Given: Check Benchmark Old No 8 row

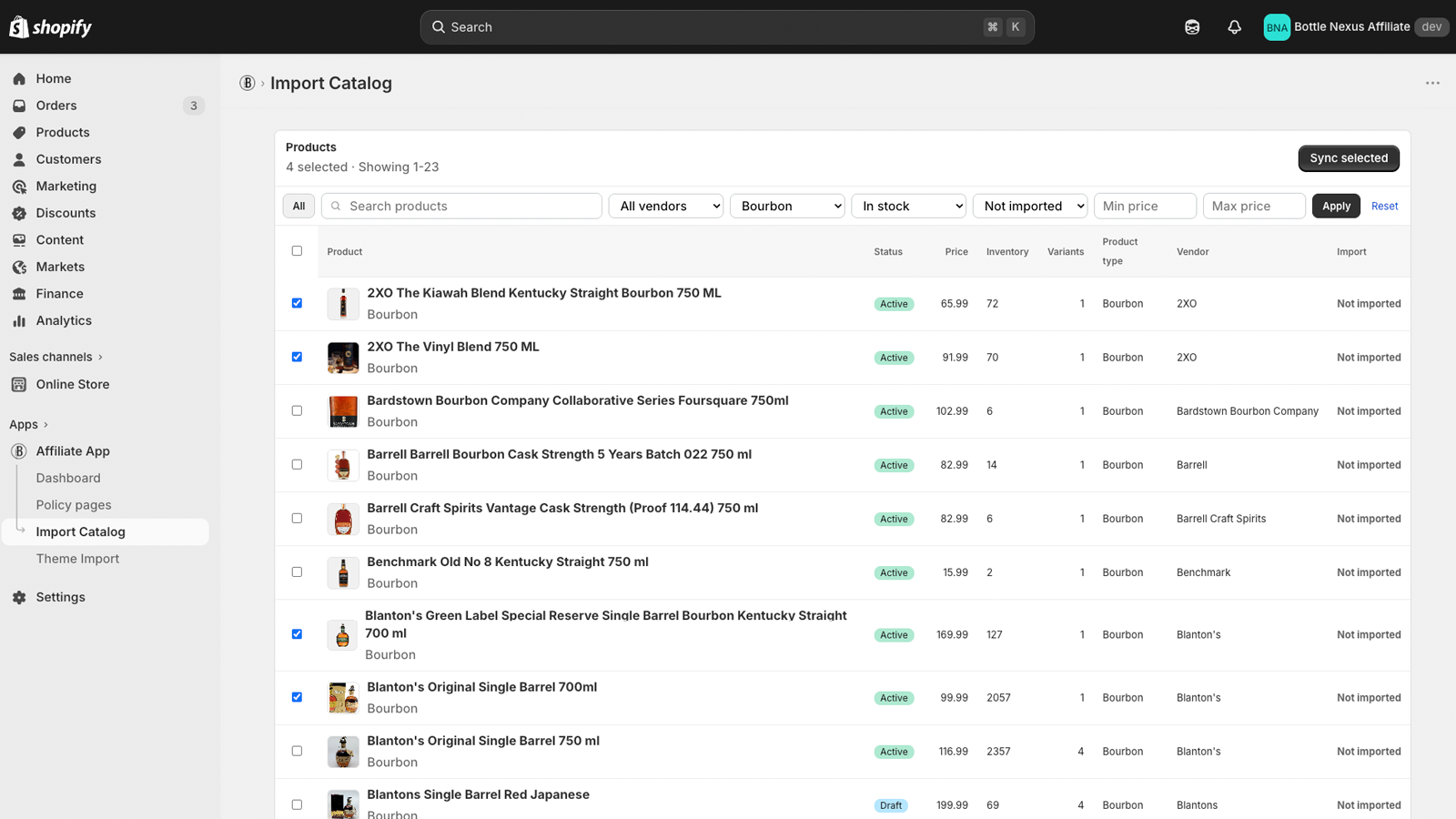Looking at the screenshot, I should coord(297,571).
